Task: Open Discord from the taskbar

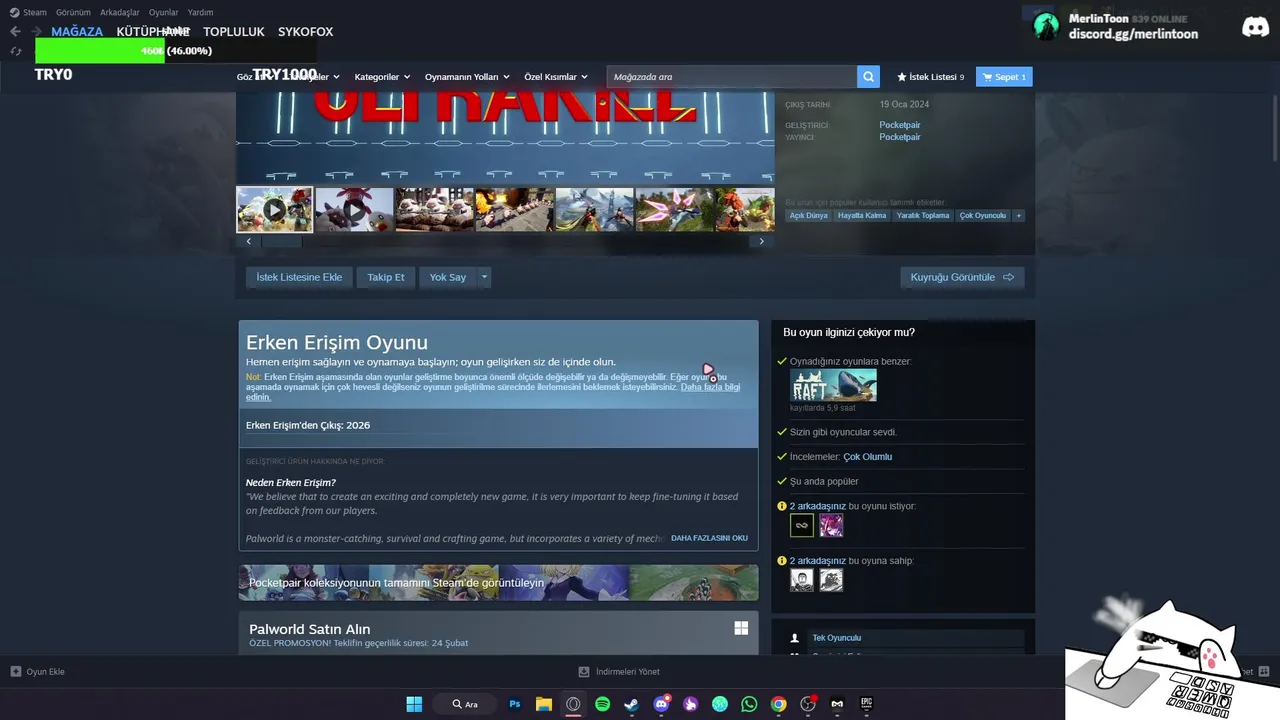Action: click(661, 704)
